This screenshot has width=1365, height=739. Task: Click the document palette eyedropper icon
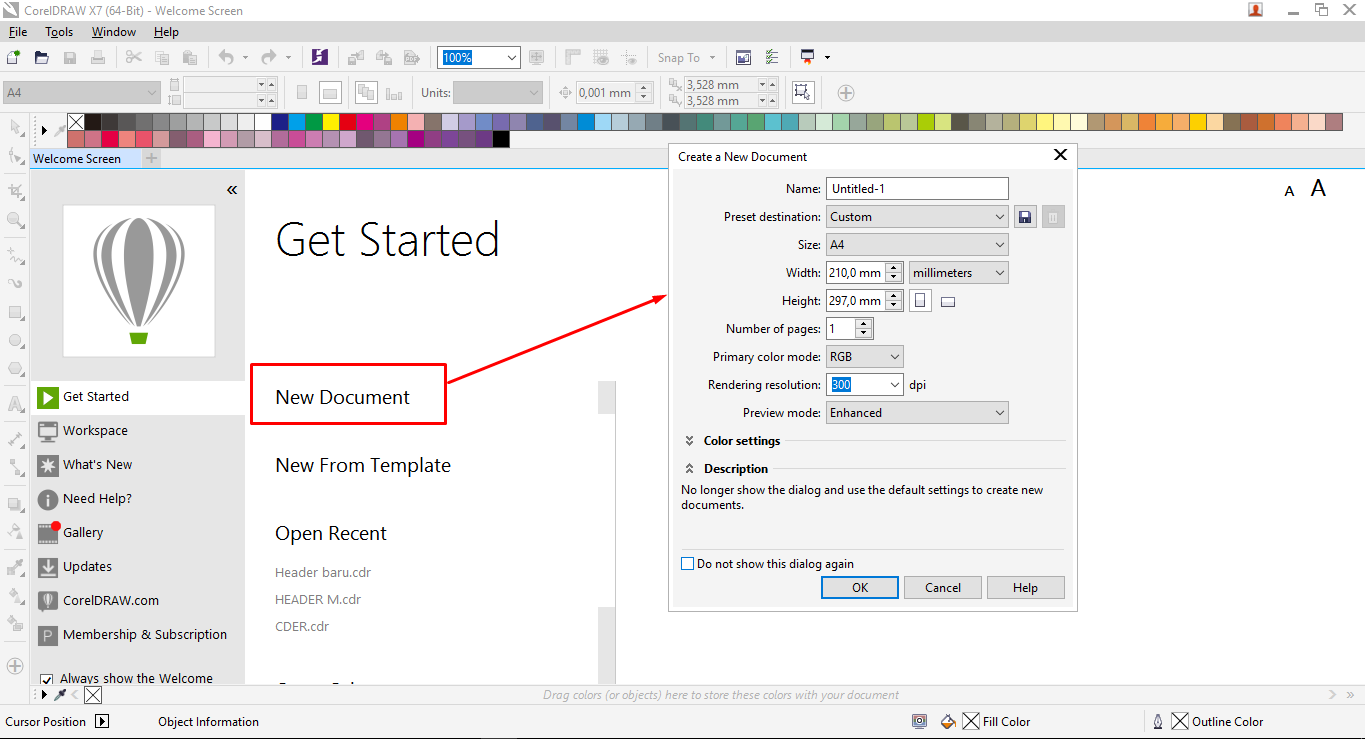(x=60, y=695)
